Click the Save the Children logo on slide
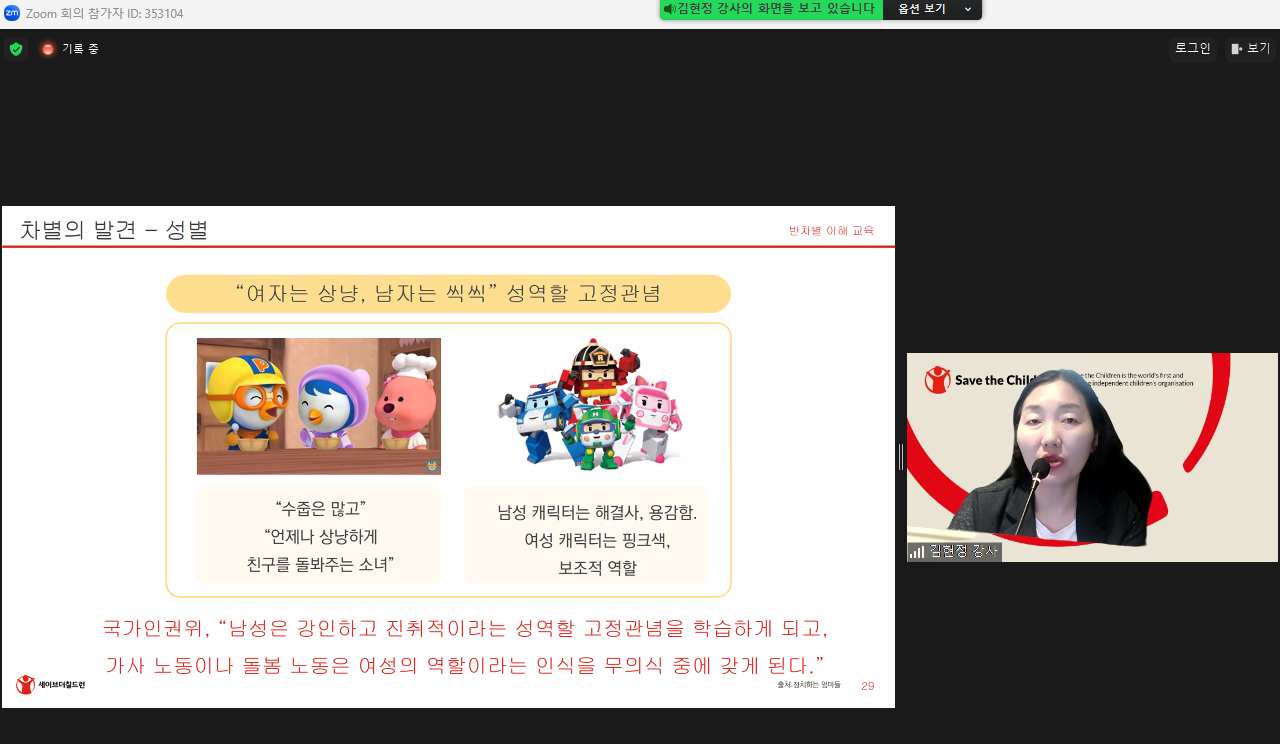This screenshot has height=744, width=1280. click(51, 685)
